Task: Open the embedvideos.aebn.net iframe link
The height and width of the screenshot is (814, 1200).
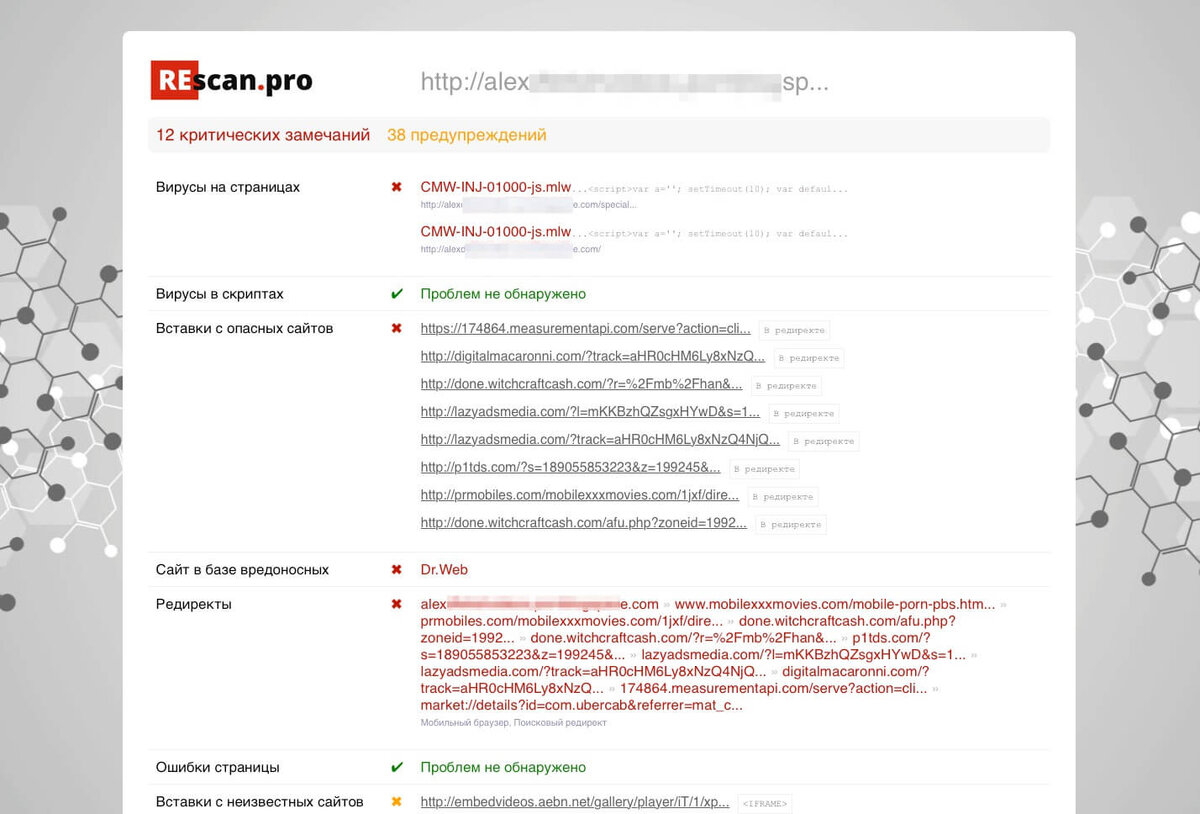Action: (576, 802)
